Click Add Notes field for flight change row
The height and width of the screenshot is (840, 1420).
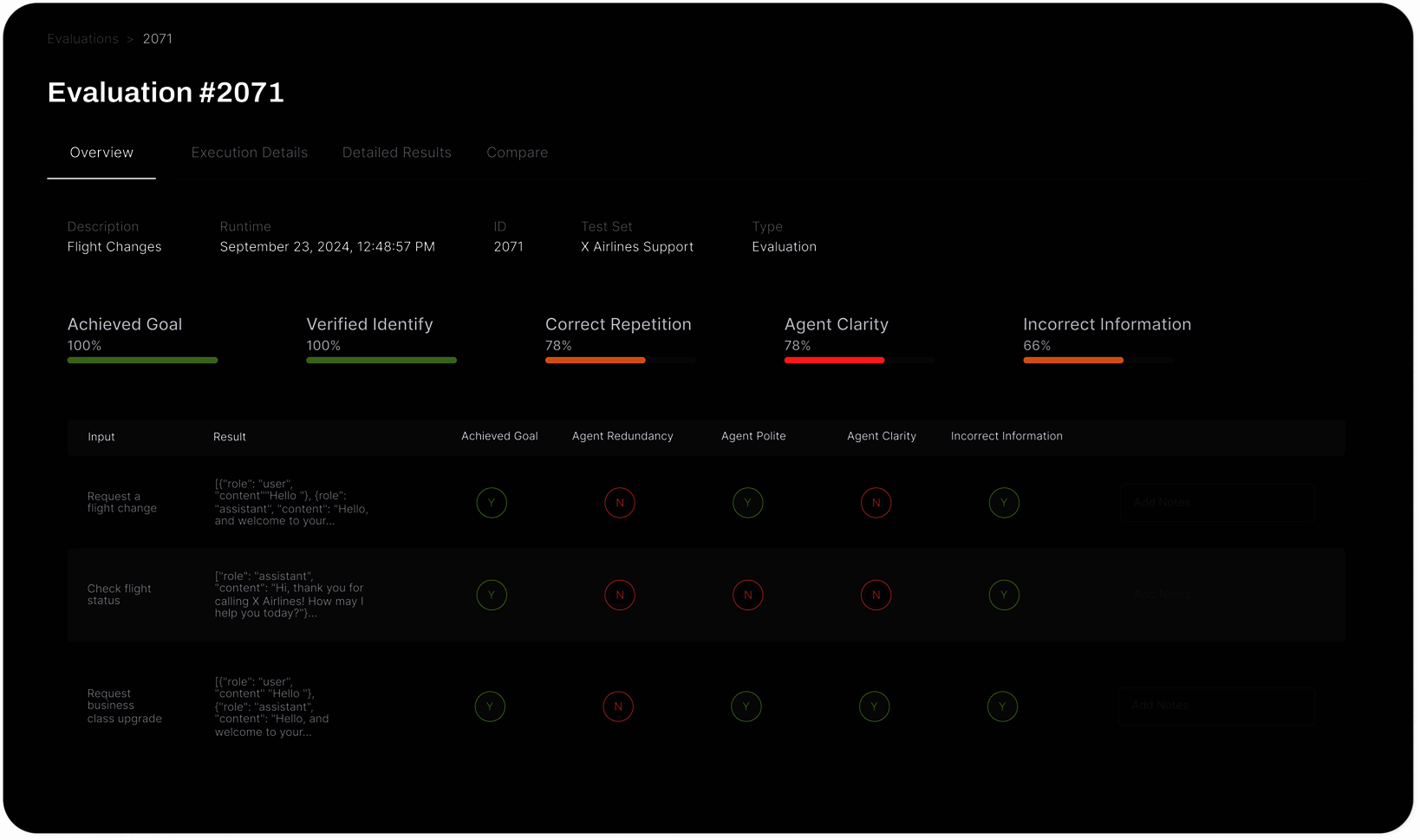pos(1216,503)
